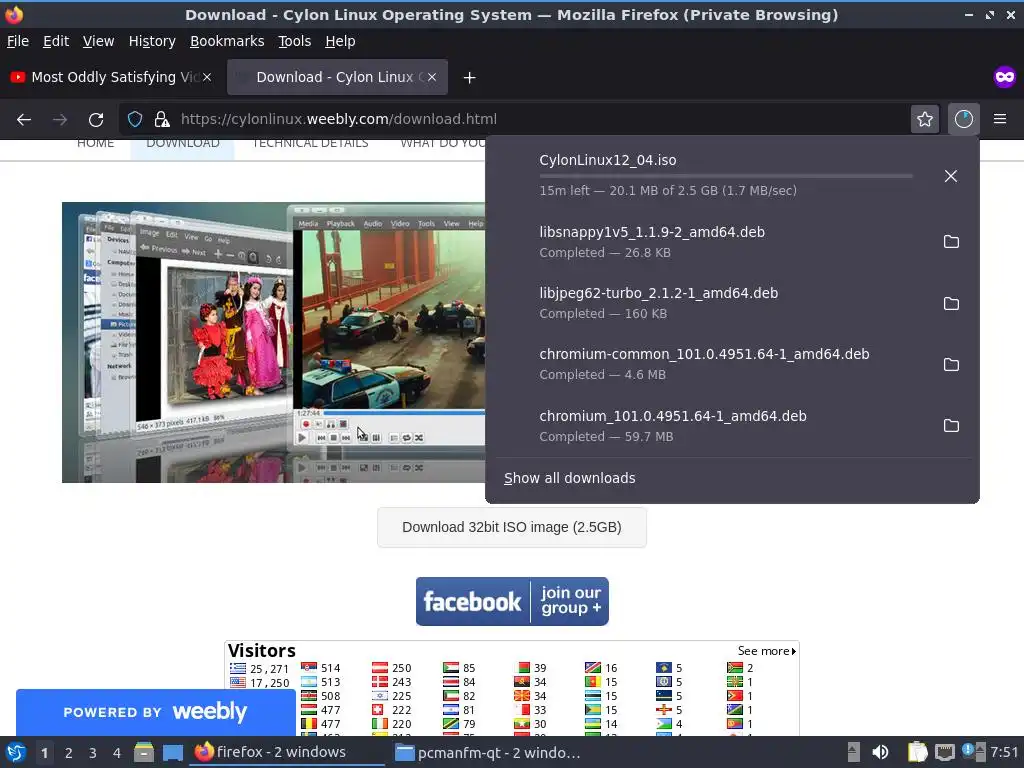Go to the HOME page link

95,143
